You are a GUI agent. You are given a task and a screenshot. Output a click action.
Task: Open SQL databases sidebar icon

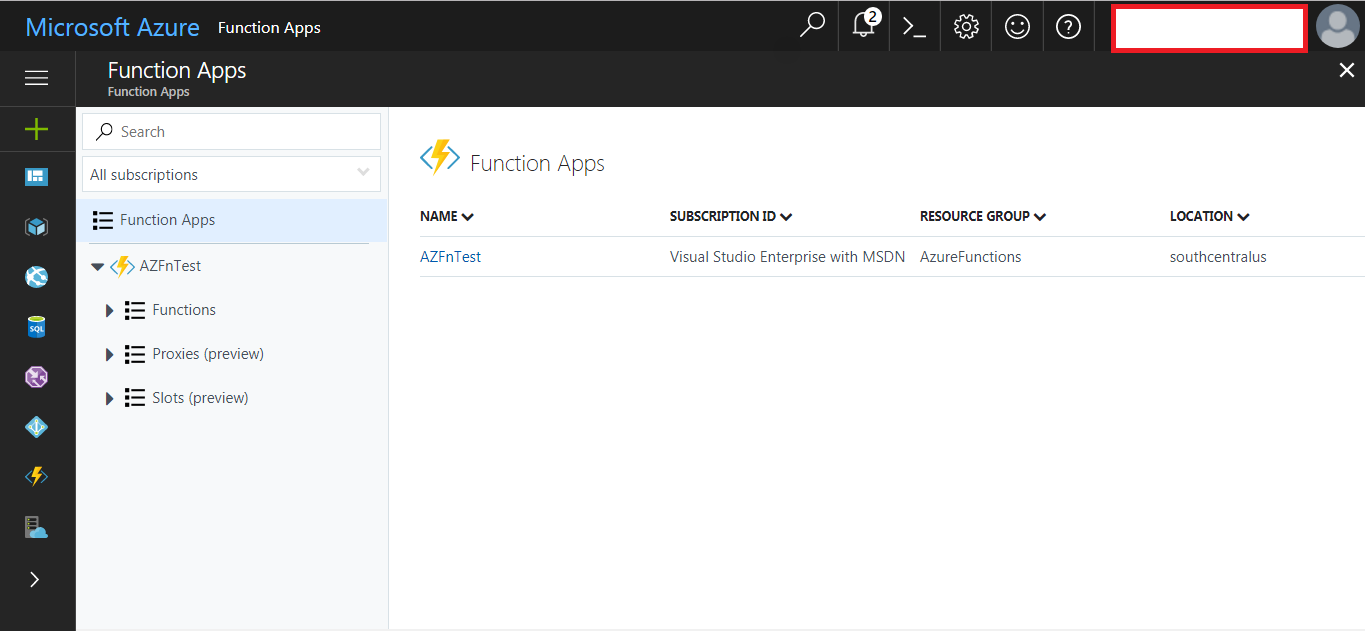tap(37, 327)
